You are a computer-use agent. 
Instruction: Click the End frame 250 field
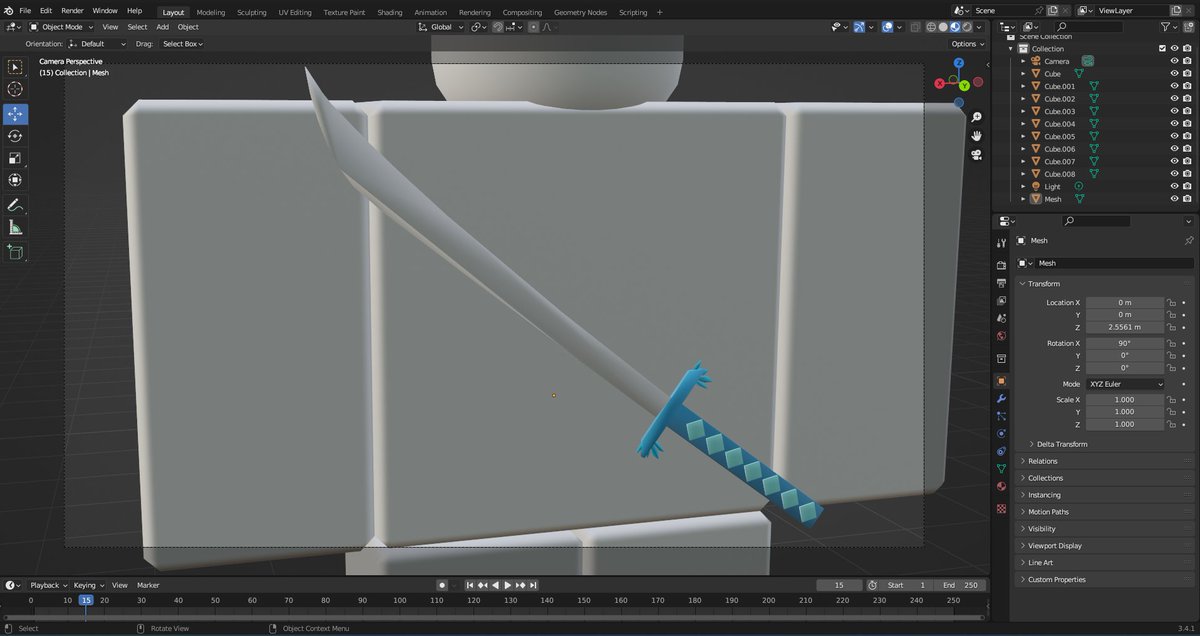pos(961,585)
